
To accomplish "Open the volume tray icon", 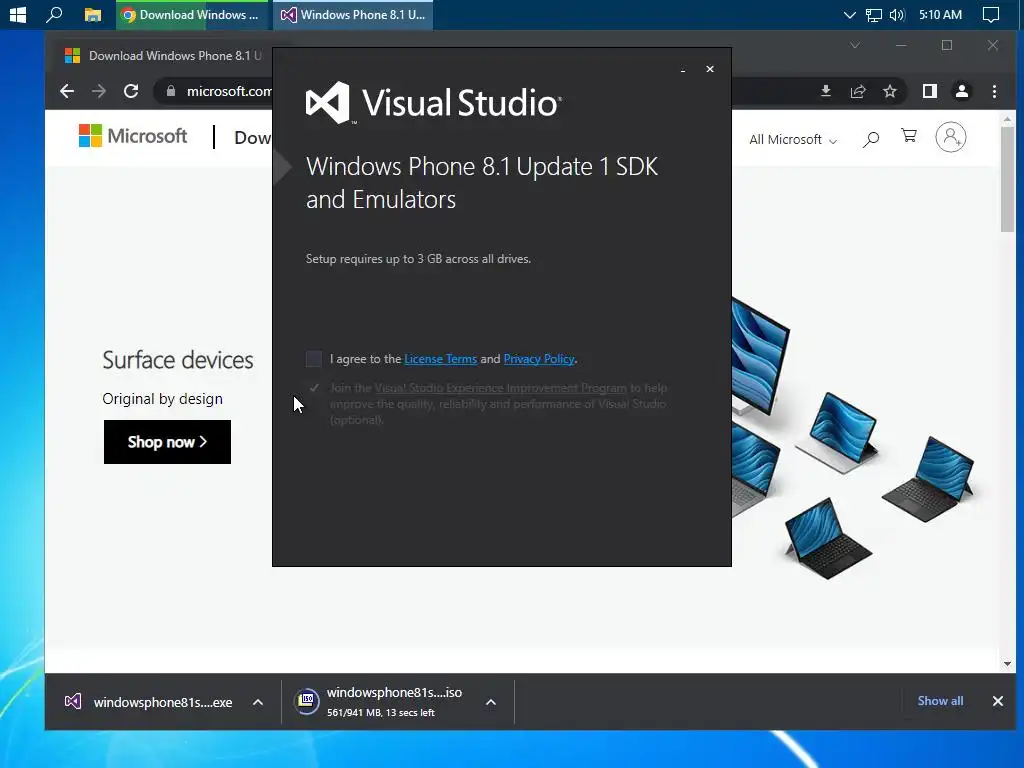I will [x=897, y=14].
